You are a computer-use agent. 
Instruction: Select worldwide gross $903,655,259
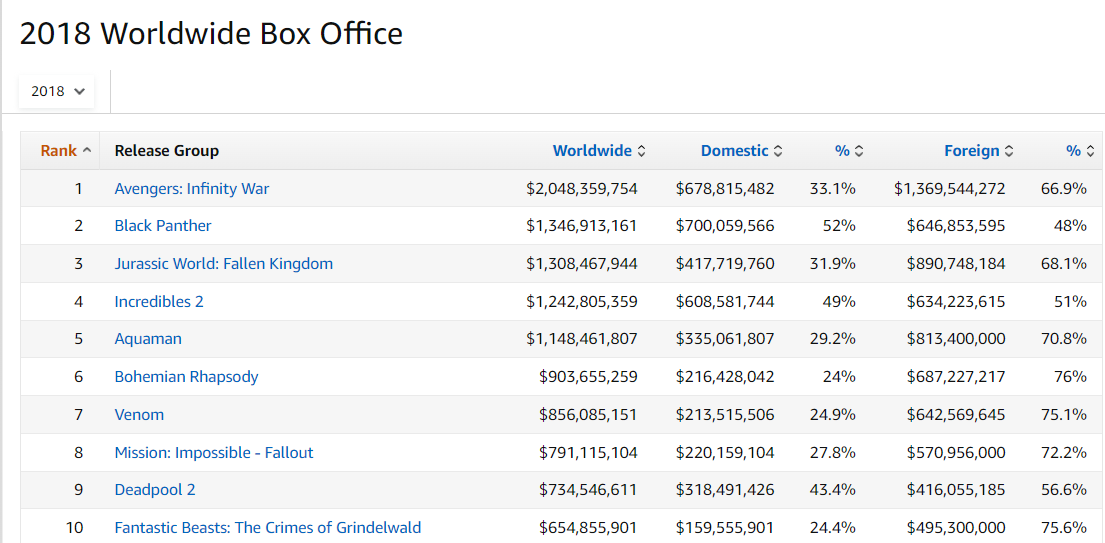pos(588,377)
